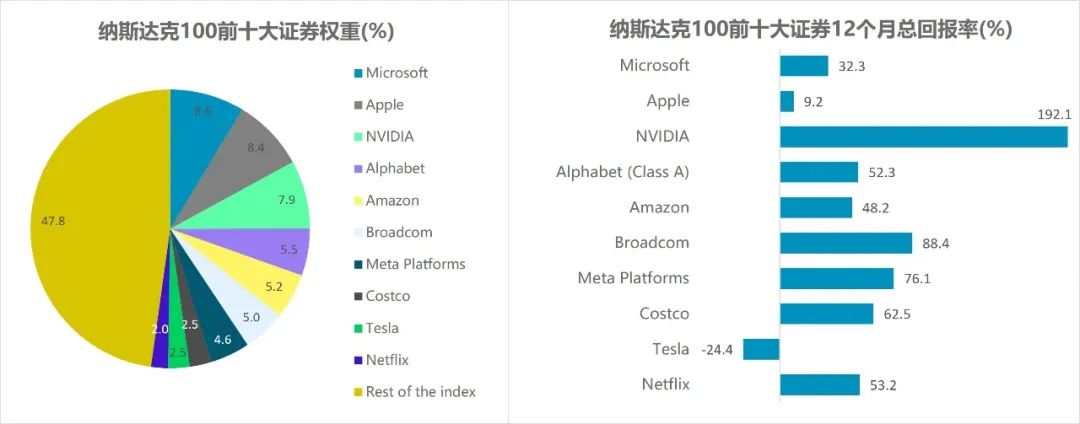This screenshot has height=424, width=1080.
Task: Click the Broadcom 88.4 return bar
Action: click(x=845, y=243)
